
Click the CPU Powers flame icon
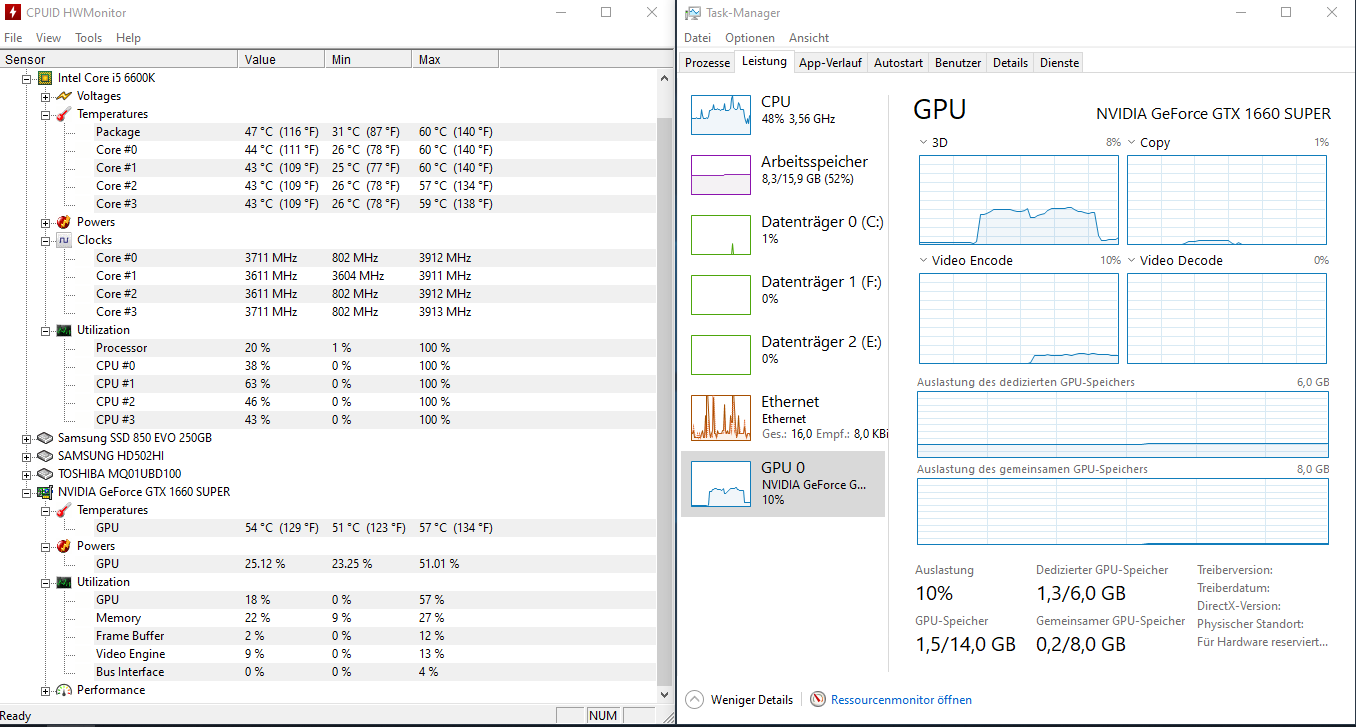pos(64,222)
